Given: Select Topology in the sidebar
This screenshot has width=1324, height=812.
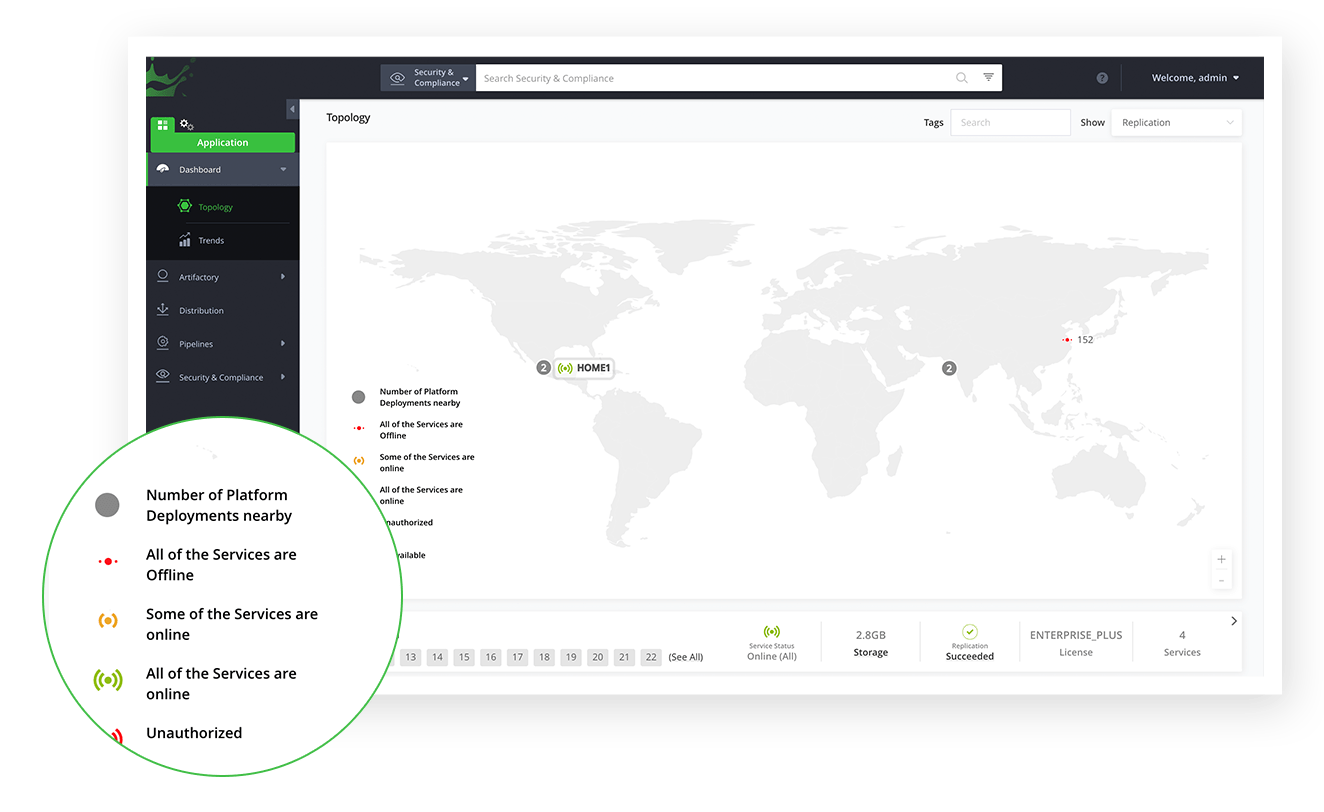Looking at the screenshot, I should [215, 207].
